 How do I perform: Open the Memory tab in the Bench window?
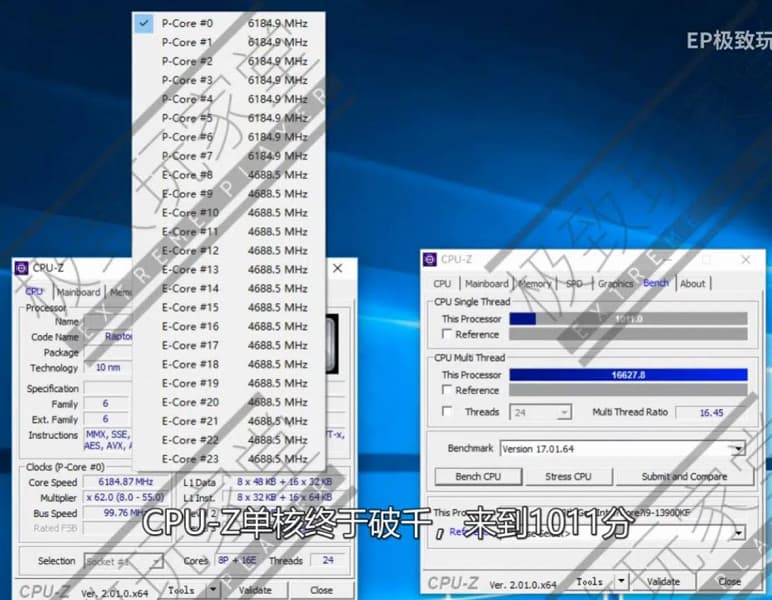(x=535, y=284)
